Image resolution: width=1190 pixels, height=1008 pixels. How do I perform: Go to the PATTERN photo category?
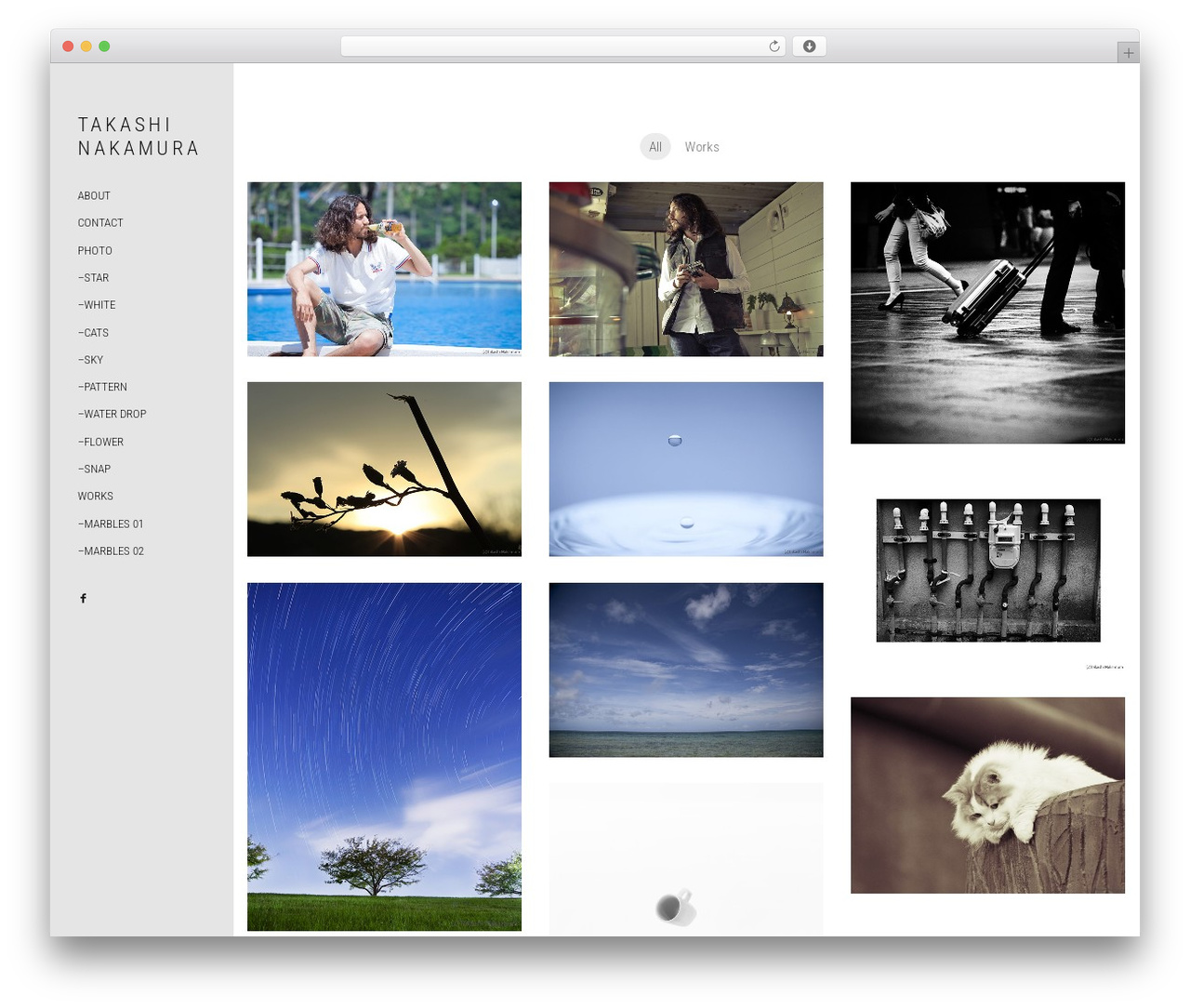tap(102, 387)
